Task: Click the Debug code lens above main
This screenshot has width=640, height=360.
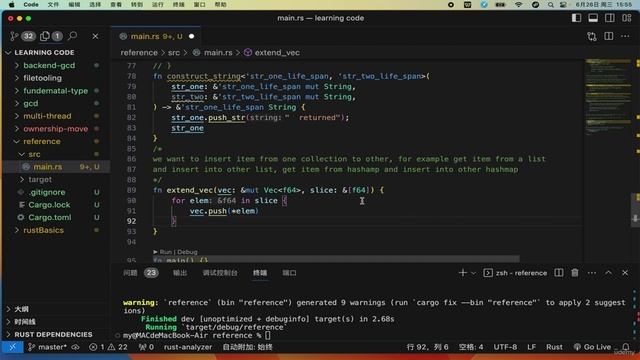Action: (x=187, y=252)
